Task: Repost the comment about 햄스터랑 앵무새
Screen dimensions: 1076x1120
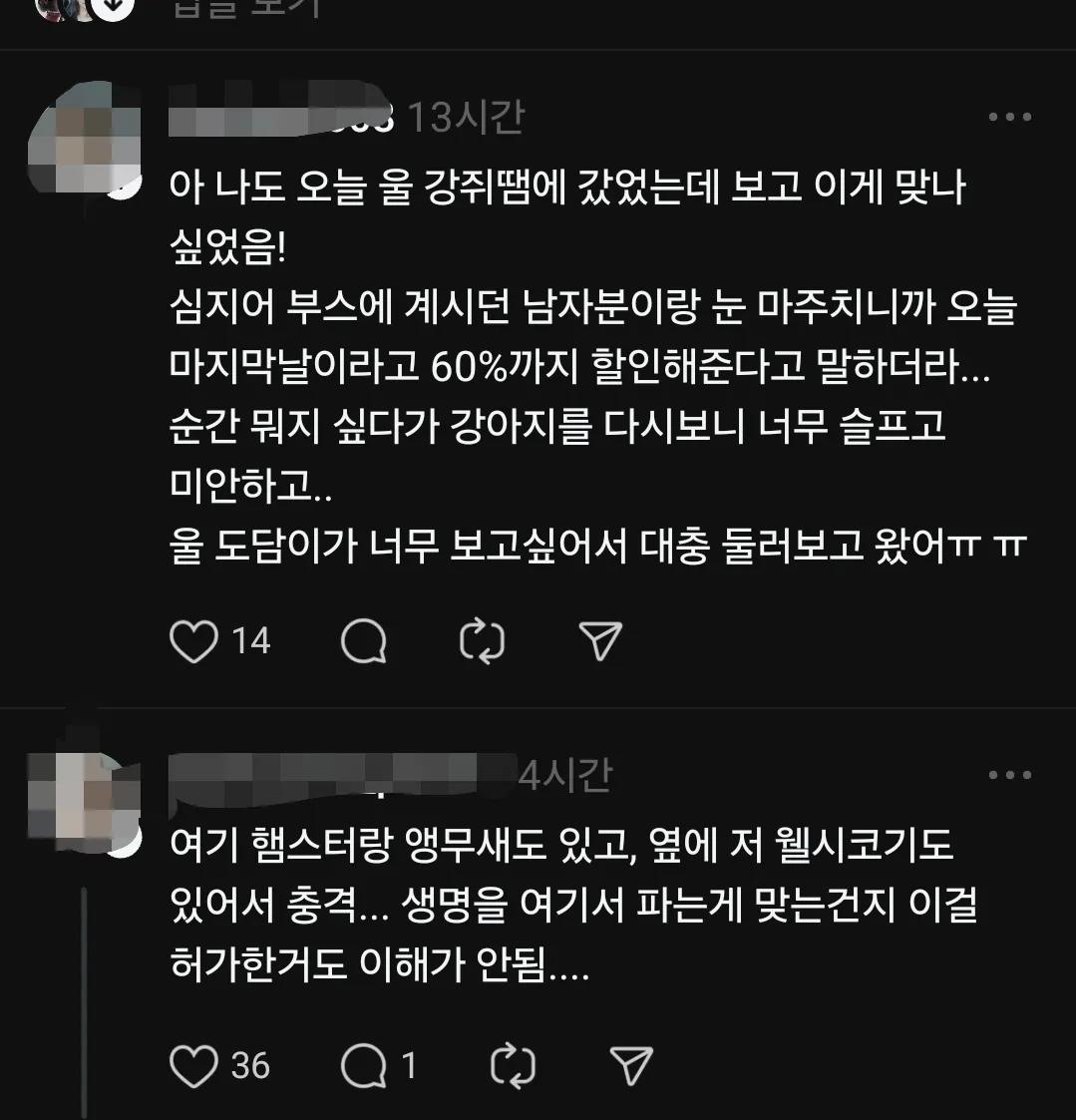Action: [514, 1066]
